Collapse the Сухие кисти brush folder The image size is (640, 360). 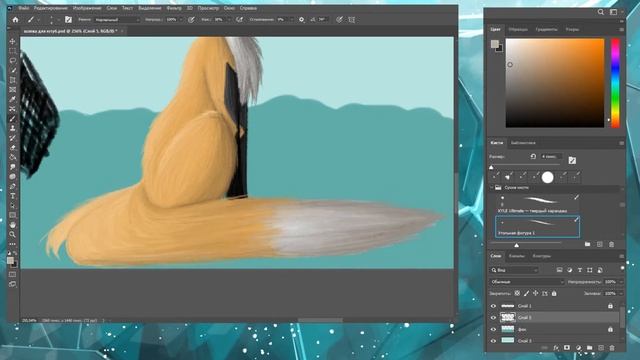click(x=492, y=187)
